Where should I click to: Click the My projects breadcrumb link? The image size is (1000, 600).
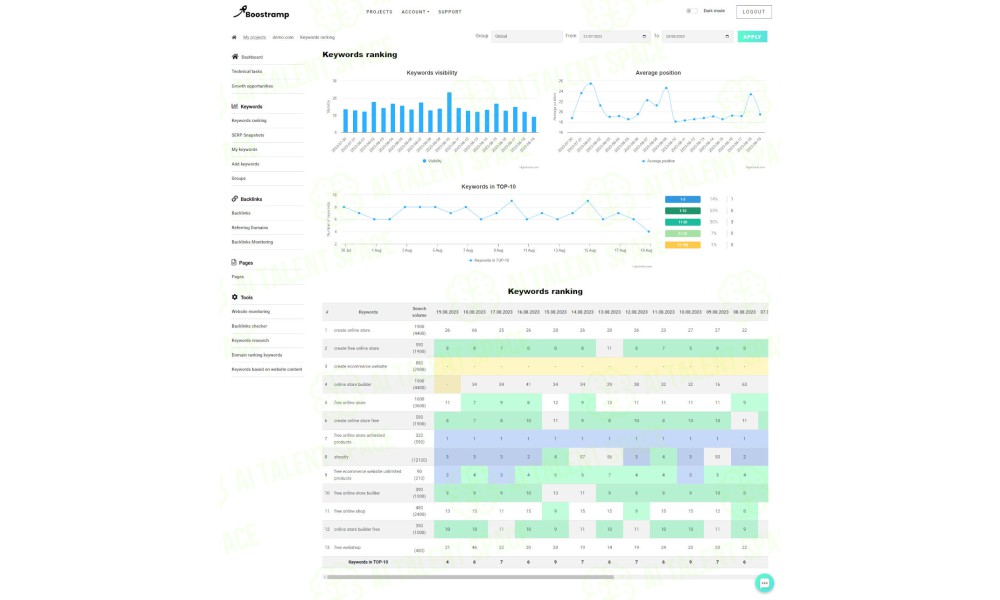click(x=254, y=37)
